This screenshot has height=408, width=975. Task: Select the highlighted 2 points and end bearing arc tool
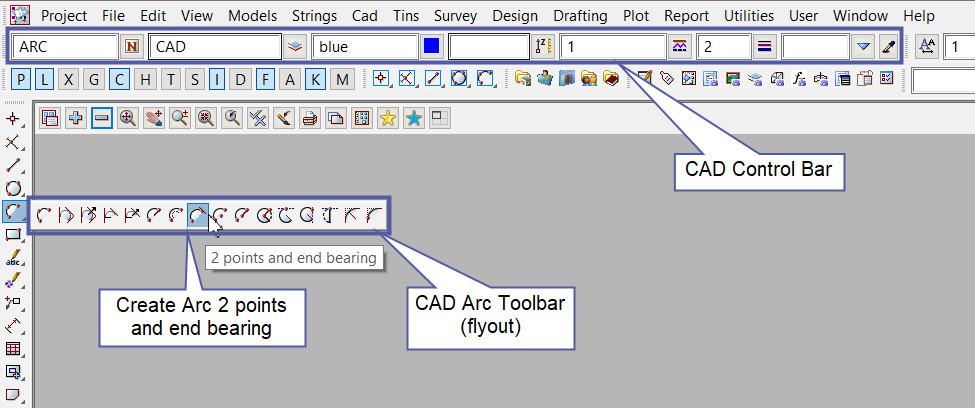pyautogui.click(x=198, y=215)
